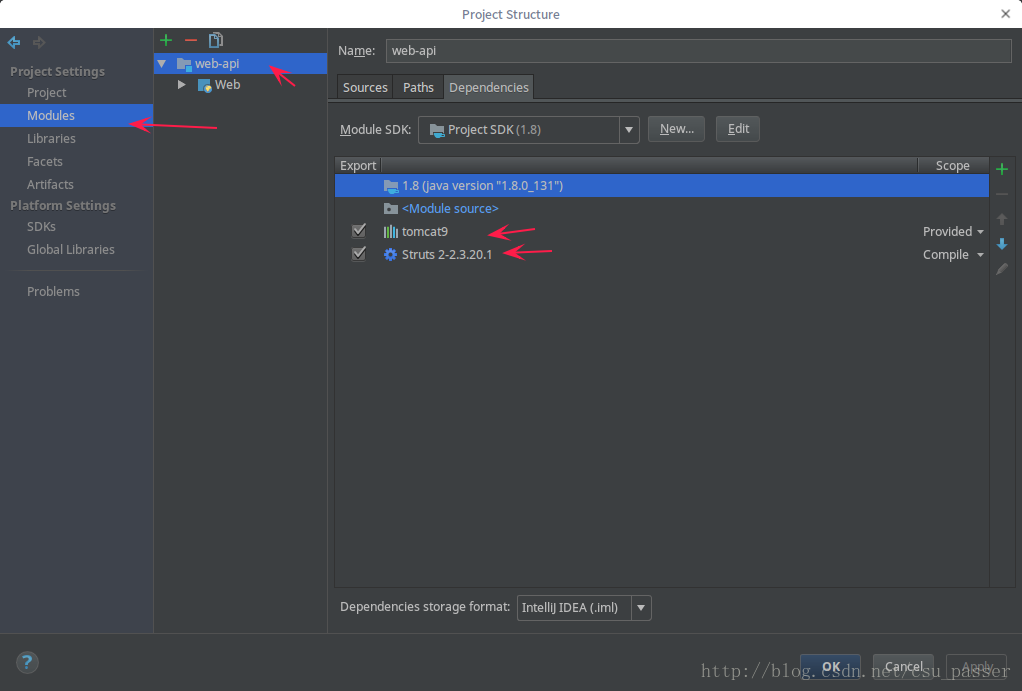
Task: Collapse the web-api module tree
Action: click(x=162, y=64)
